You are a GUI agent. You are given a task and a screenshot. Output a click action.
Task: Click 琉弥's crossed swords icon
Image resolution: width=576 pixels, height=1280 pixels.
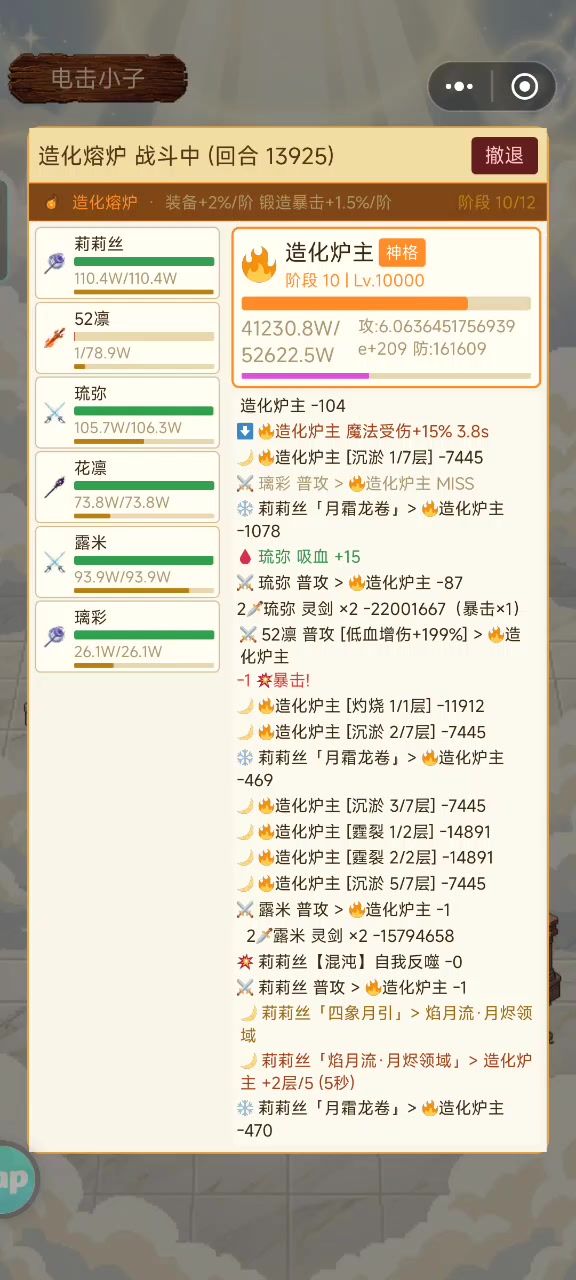54,412
